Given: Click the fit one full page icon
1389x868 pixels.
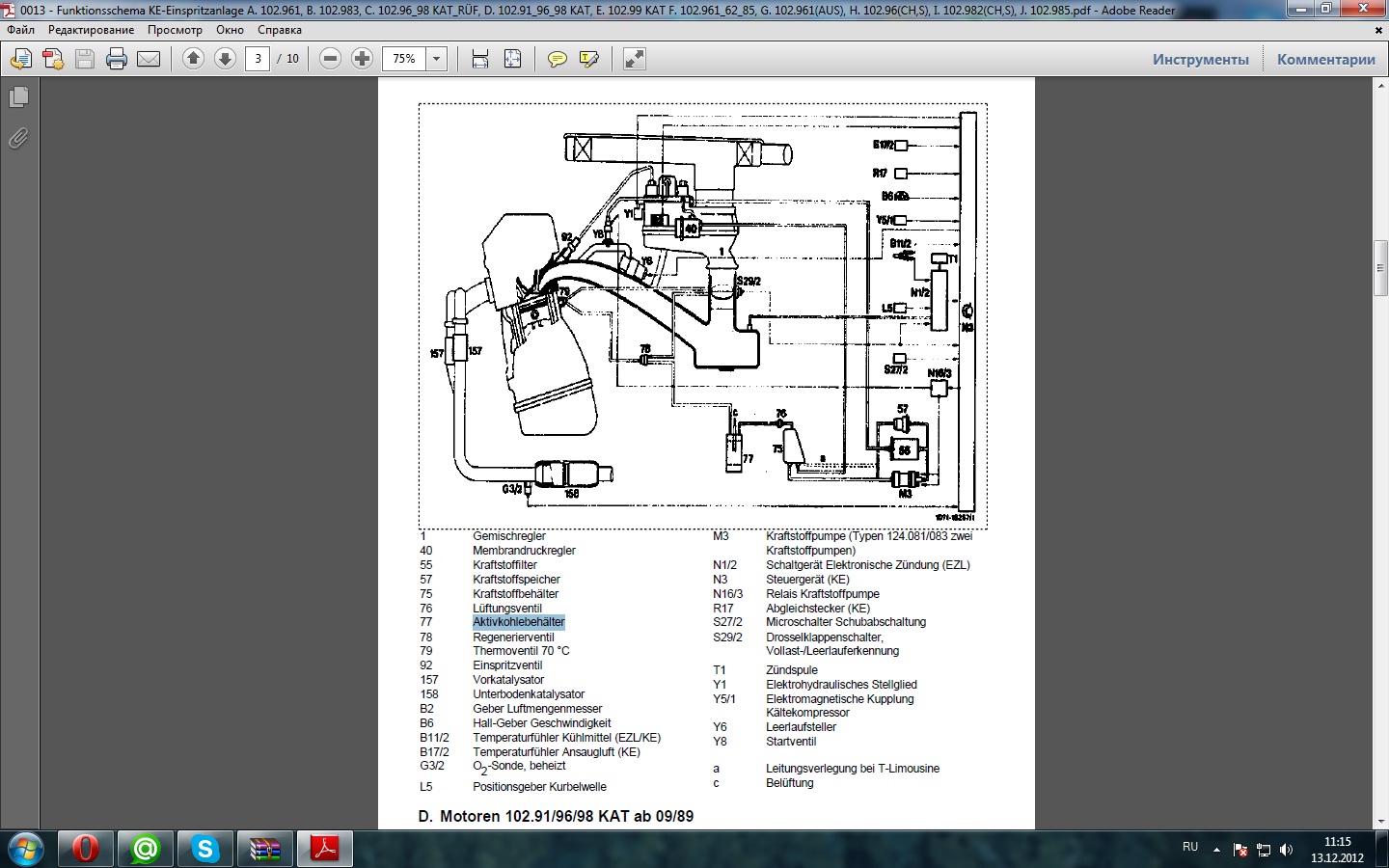Looking at the screenshot, I should coord(512,59).
